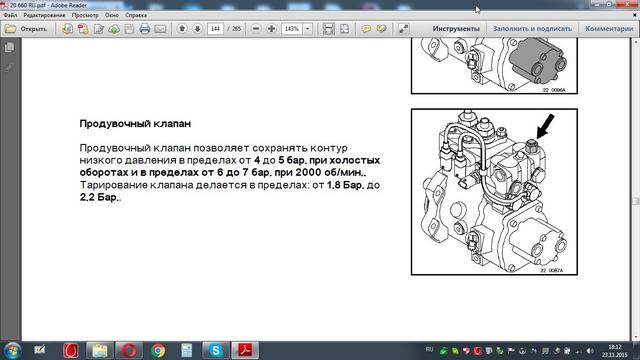Viewport: 640px width, 360px height.
Task: Switch to read mode with the expand-arrows icon
Action: coord(403,29)
